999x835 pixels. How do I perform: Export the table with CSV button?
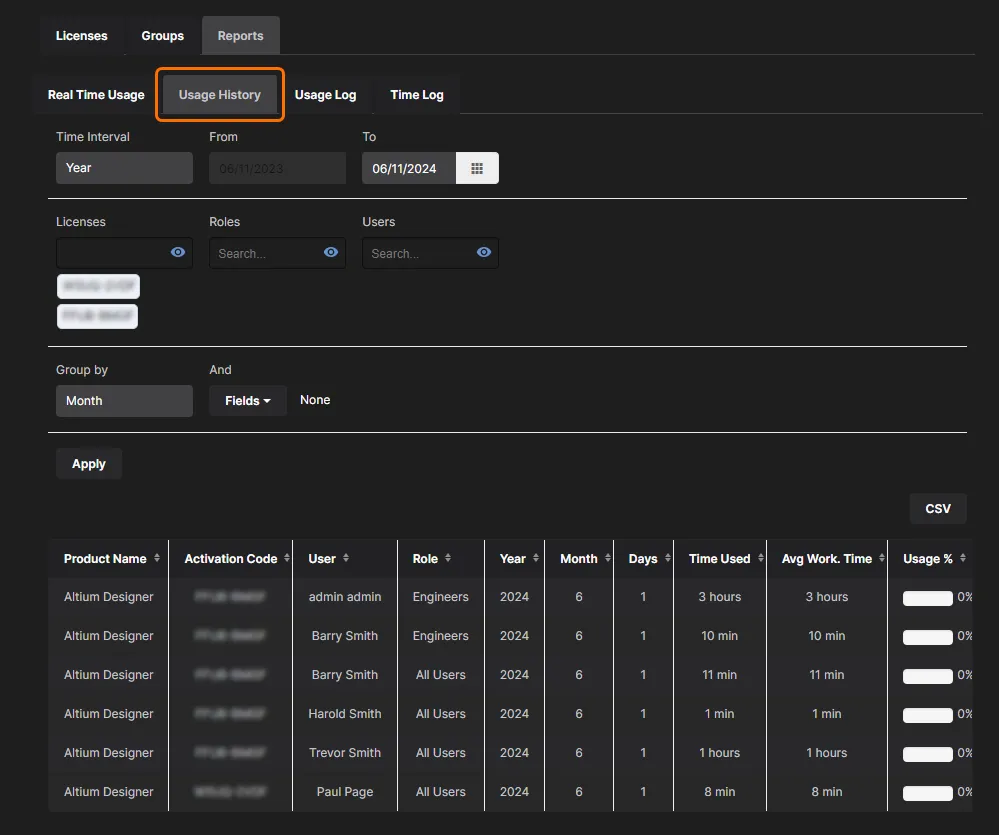click(938, 508)
